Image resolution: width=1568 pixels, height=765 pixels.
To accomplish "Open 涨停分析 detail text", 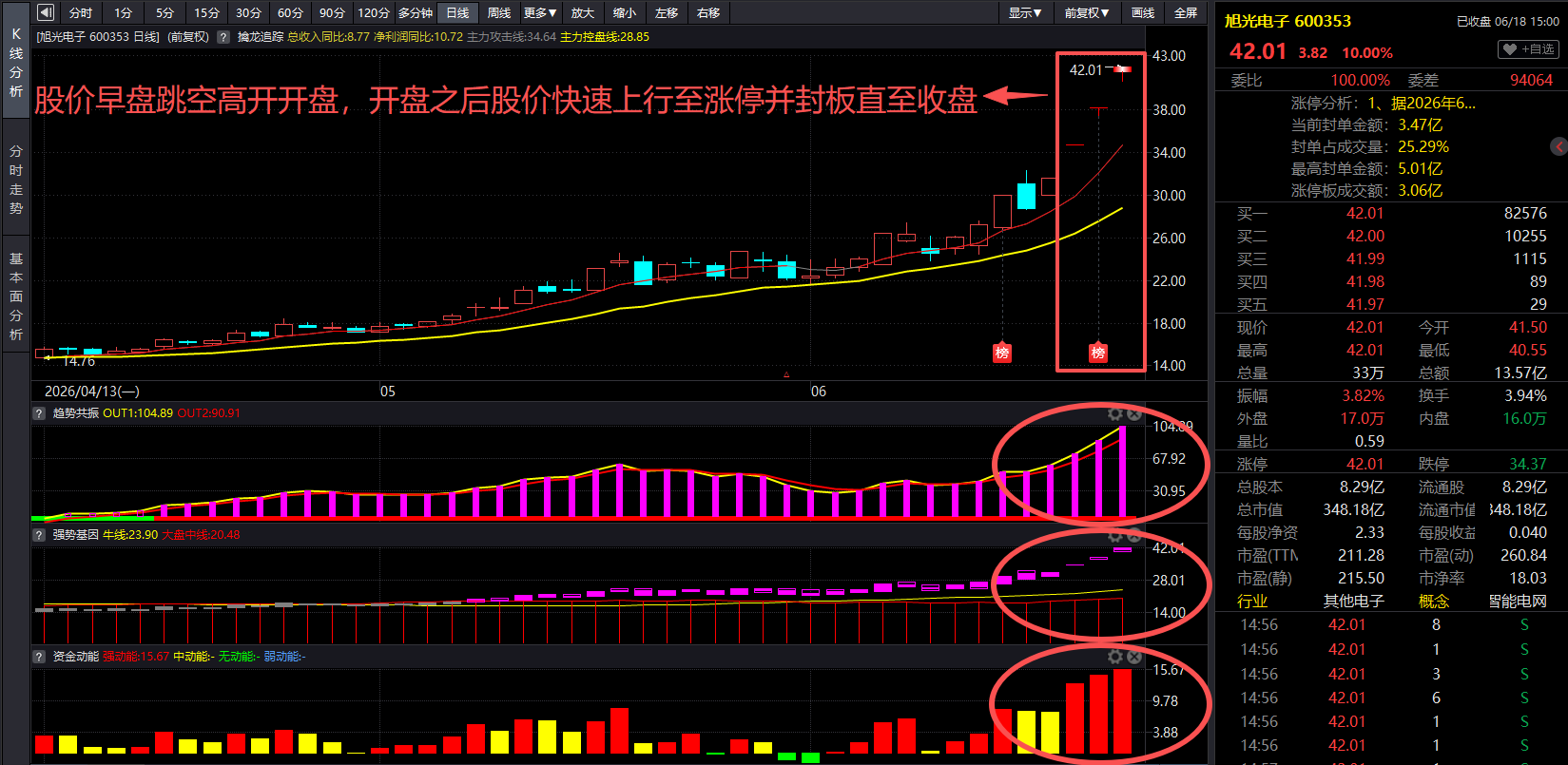I will (x=1384, y=103).
